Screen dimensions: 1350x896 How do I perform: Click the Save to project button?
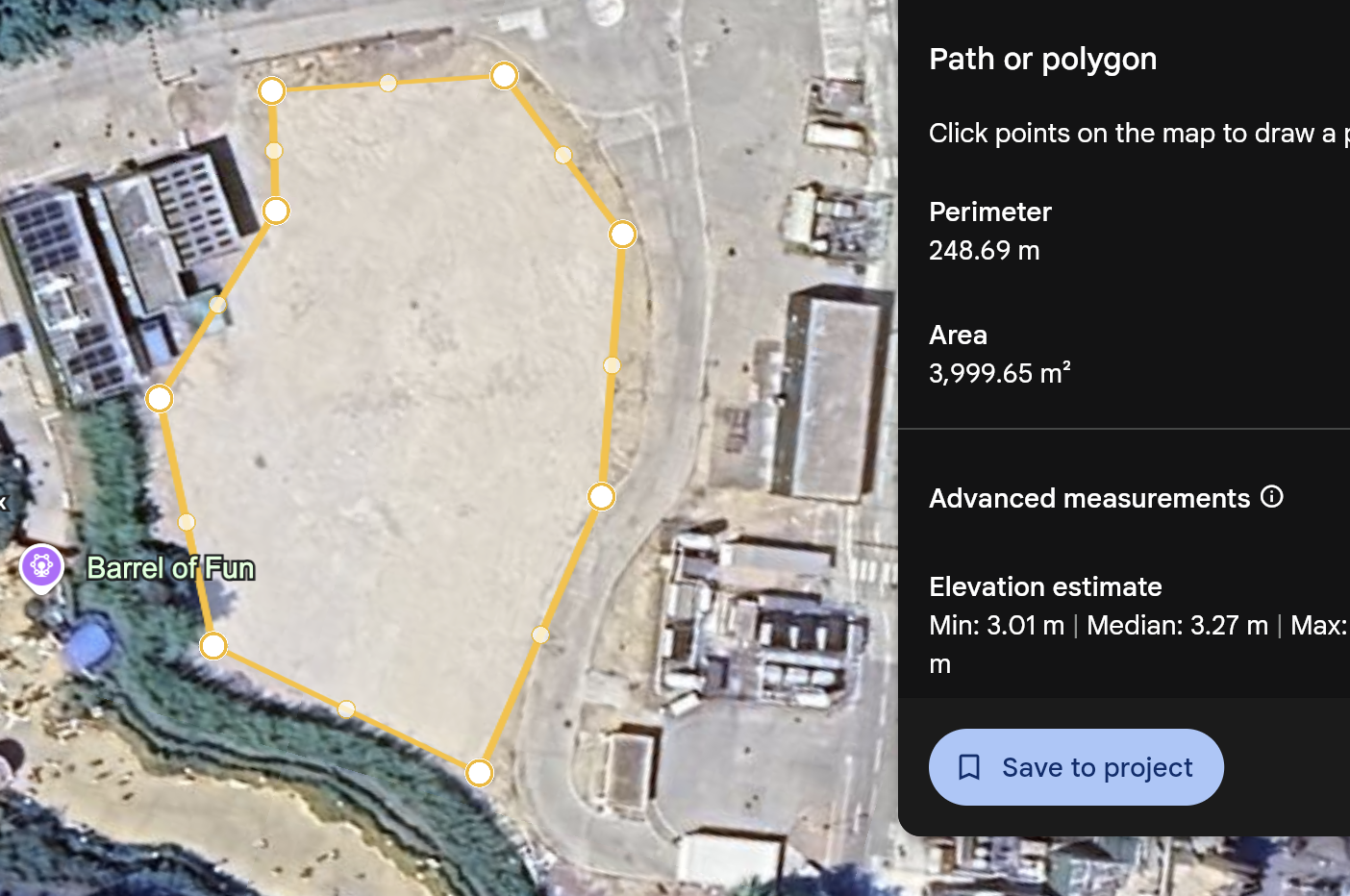[x=1076, y=767]
